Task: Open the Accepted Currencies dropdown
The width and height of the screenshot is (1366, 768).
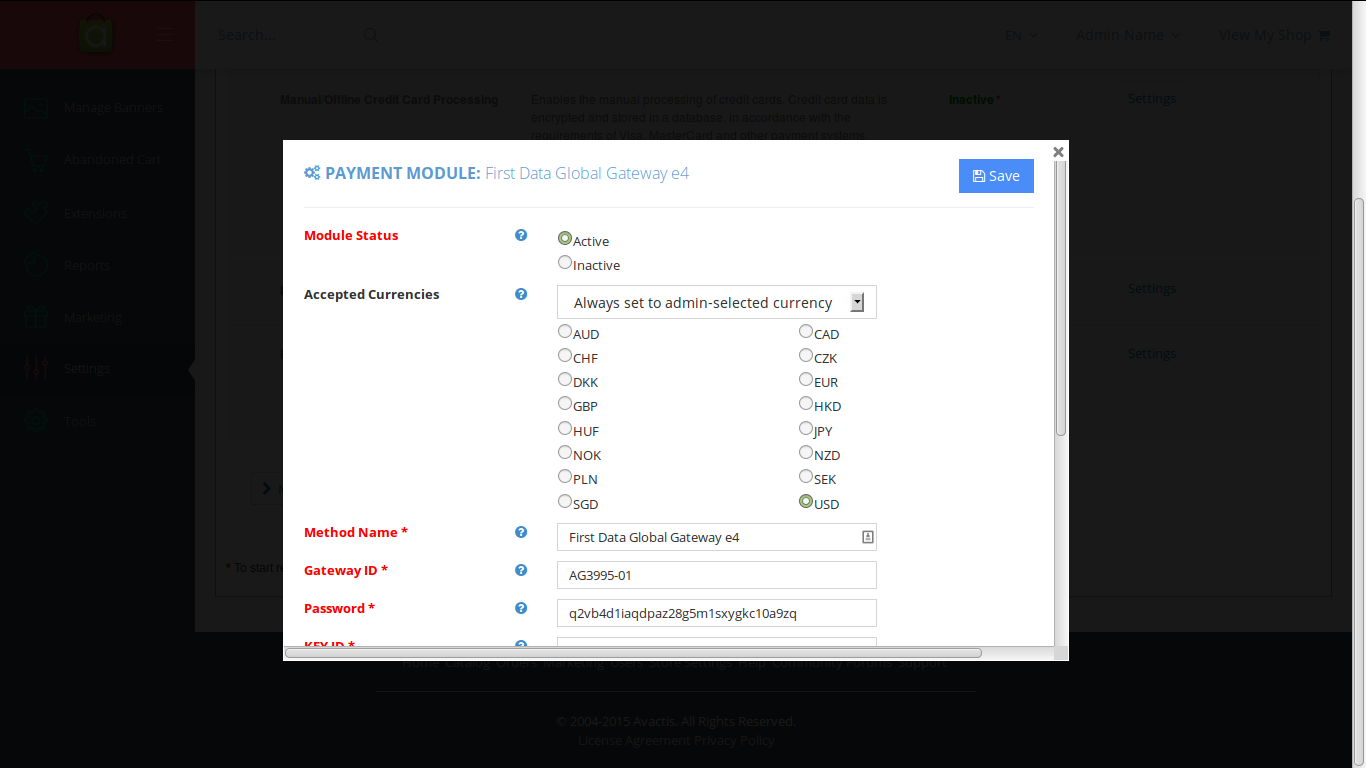Action: 717,302
